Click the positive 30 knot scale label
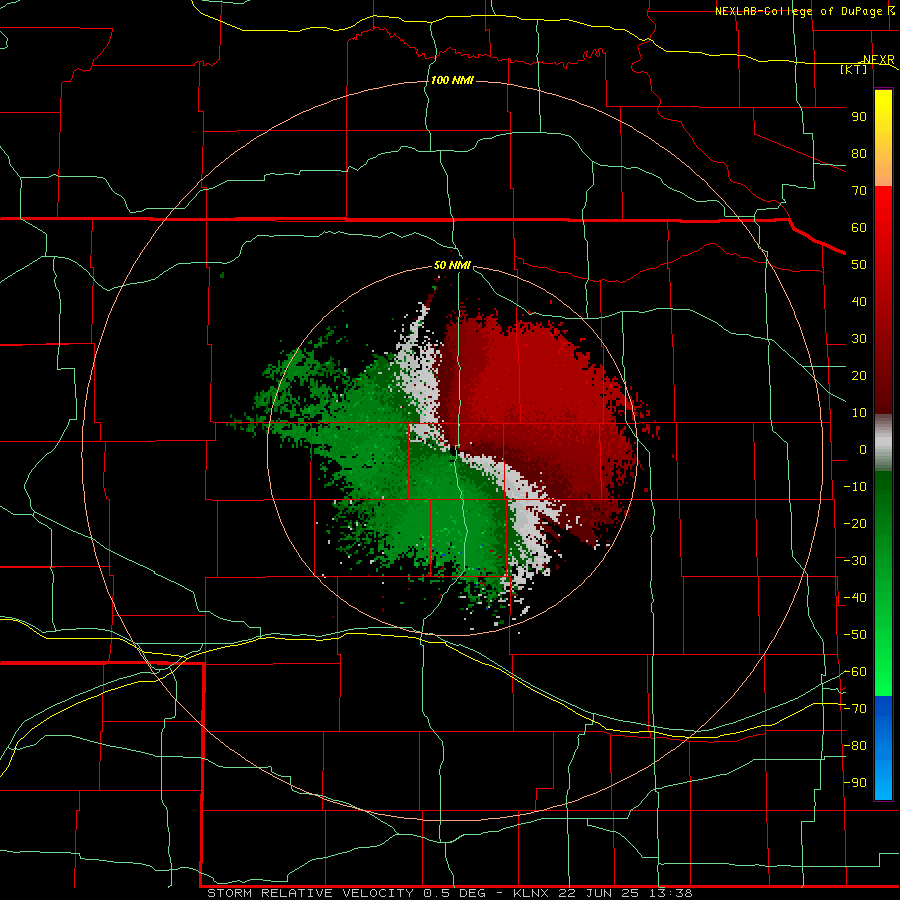Screen dimensions: 900x900 859,339
